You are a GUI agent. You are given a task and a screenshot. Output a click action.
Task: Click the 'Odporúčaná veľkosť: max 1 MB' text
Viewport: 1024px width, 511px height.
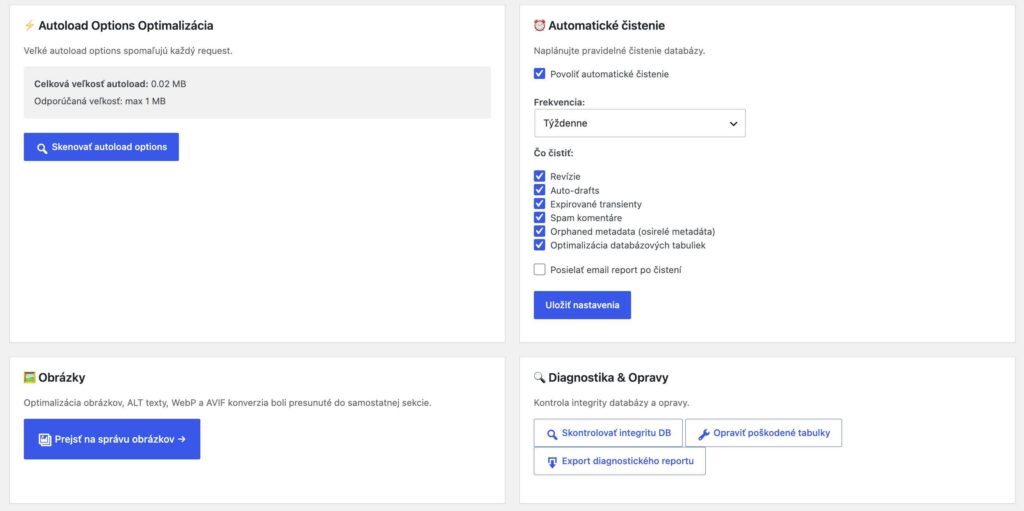[100, 101]
